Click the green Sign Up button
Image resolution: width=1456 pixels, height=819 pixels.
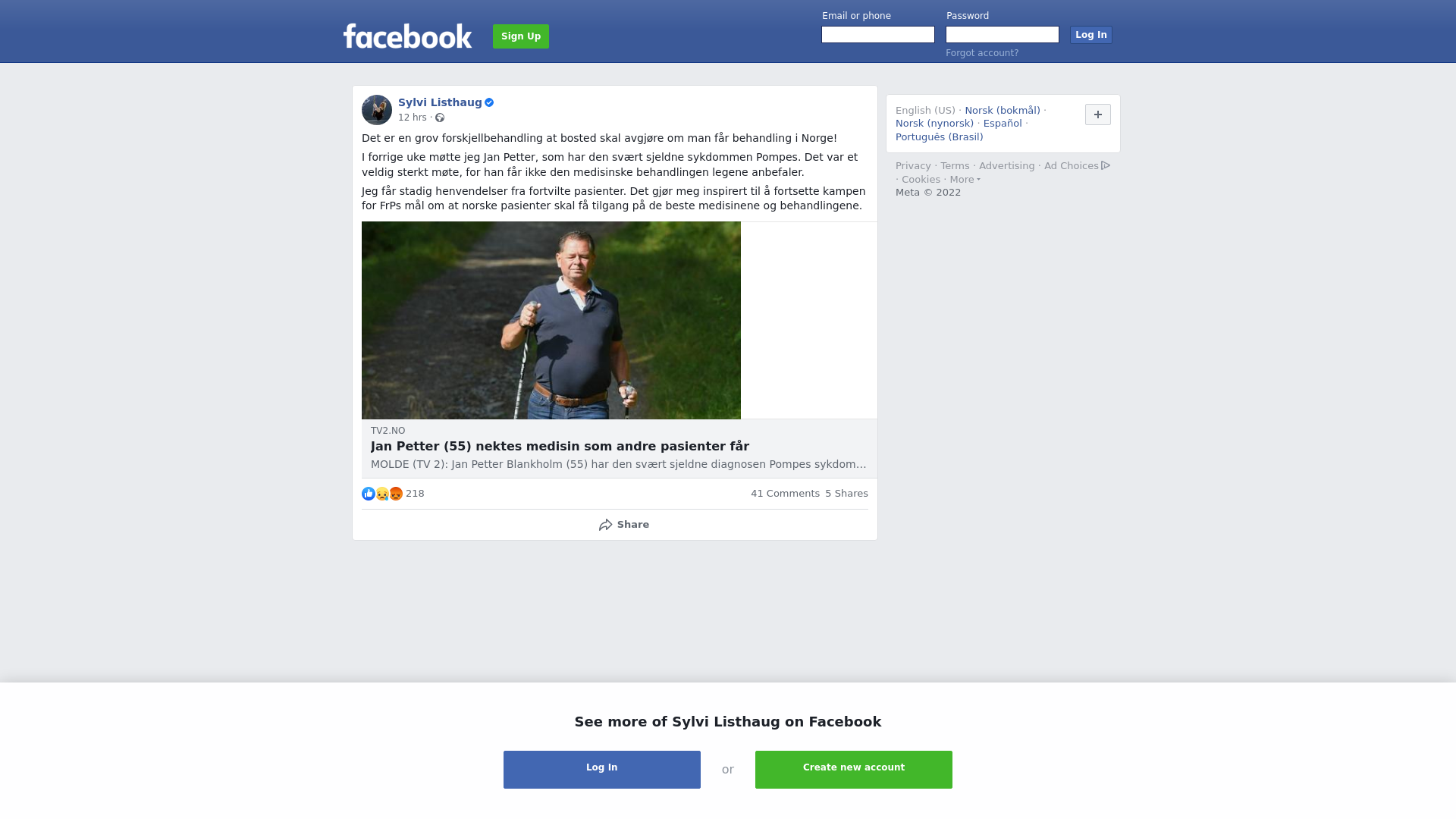pyautogui.click(x=521, y=36)
